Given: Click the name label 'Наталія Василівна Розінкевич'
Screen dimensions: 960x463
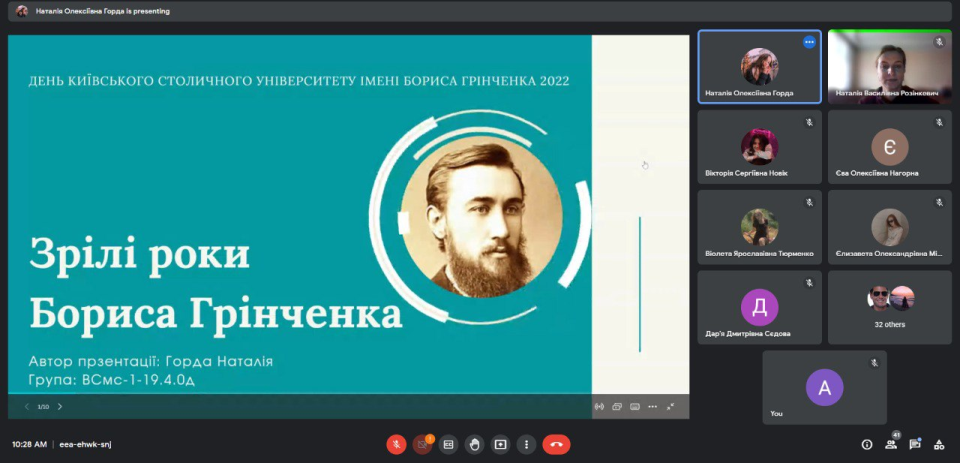Looking at the screenshot, I should pos(887,93).
